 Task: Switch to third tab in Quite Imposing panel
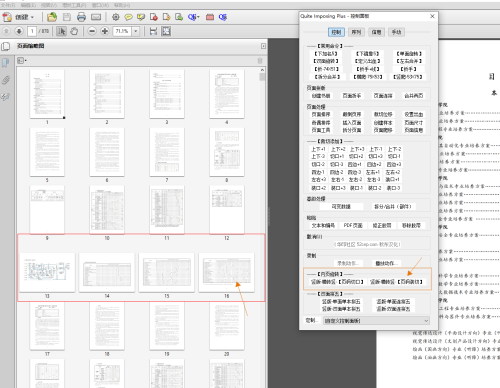point(376,32)
